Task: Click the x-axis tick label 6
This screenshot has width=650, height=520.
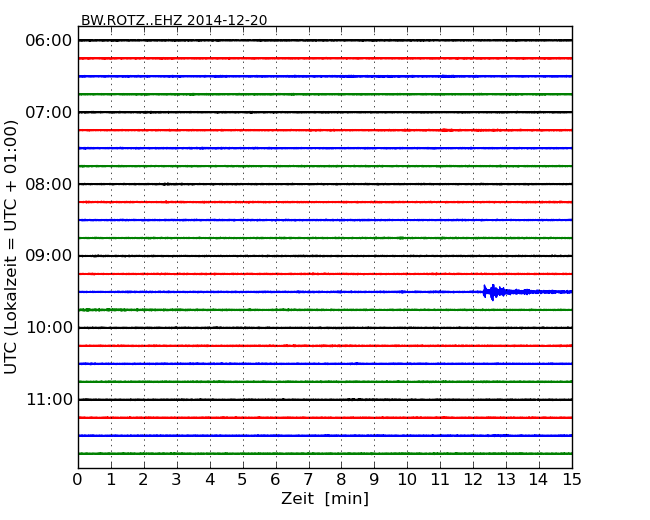Action: click(276, 479)
